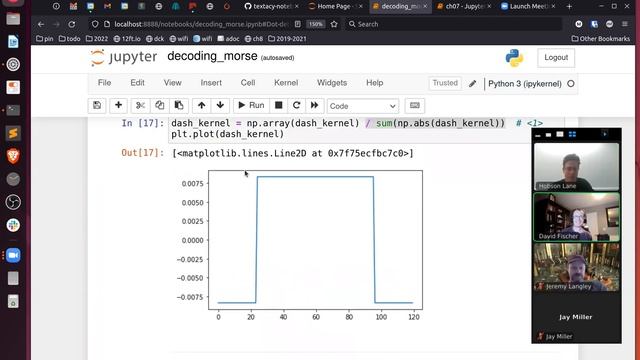Open Sublime Text from the dock

(13, 133)
